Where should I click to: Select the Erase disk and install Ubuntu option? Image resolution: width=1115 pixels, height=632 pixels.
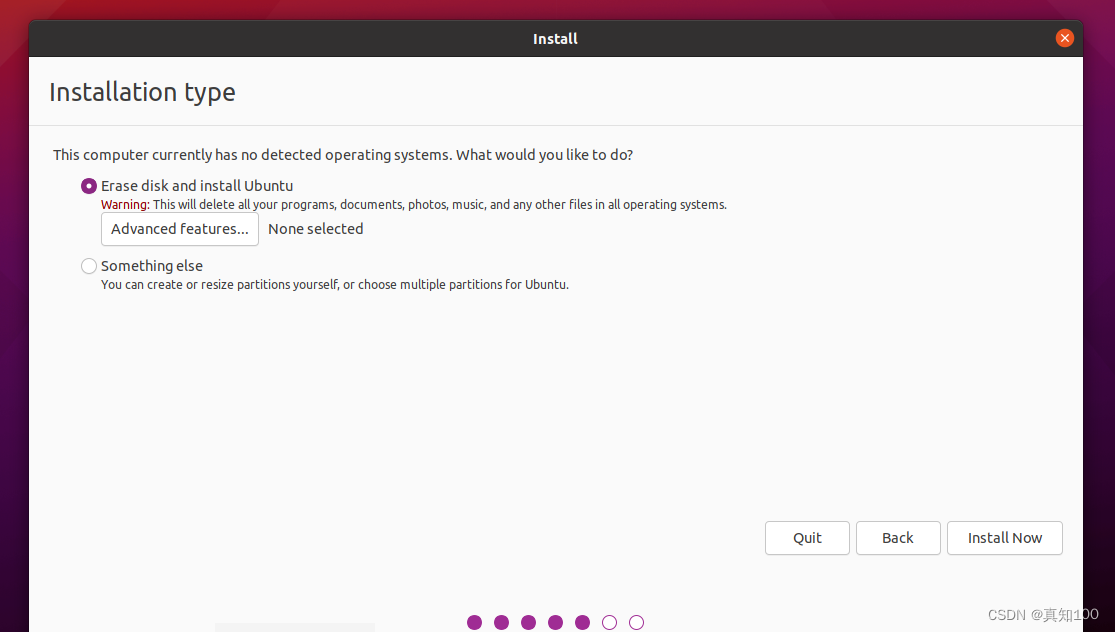(88, 186)
